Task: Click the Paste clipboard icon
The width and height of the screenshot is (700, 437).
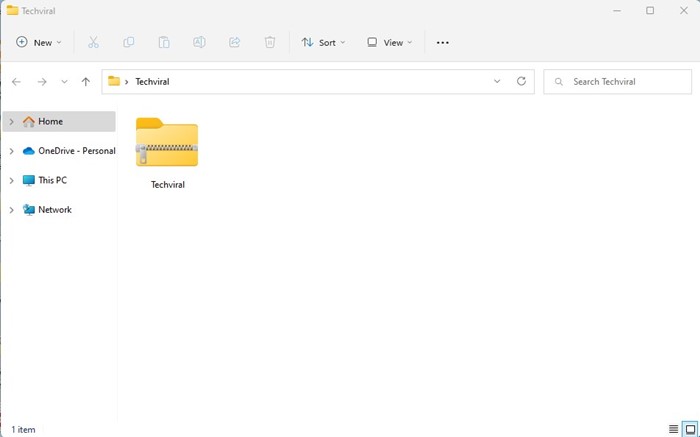Action: tap(164, 42)
